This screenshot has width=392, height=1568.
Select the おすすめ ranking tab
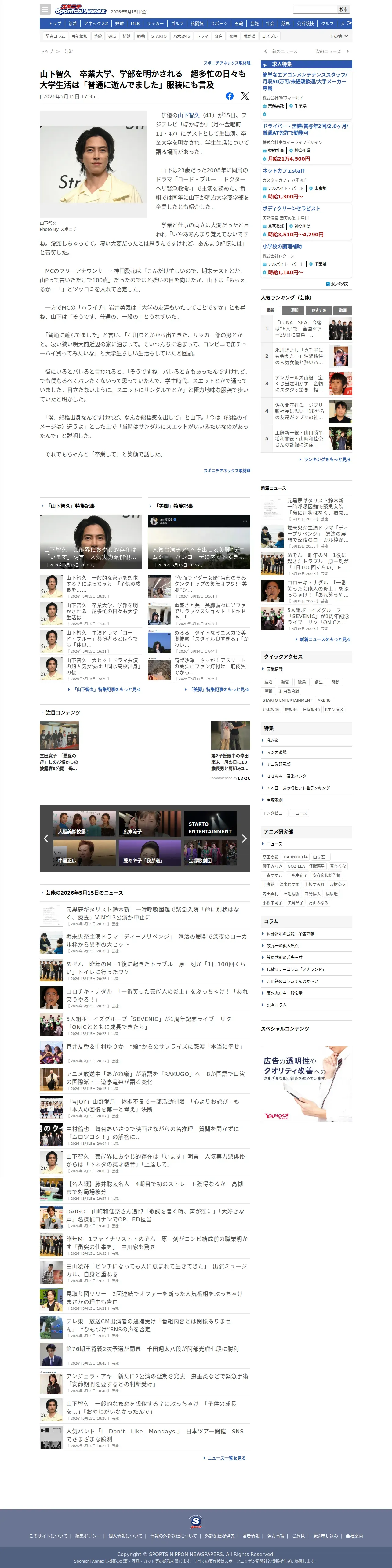pos(318,310)
